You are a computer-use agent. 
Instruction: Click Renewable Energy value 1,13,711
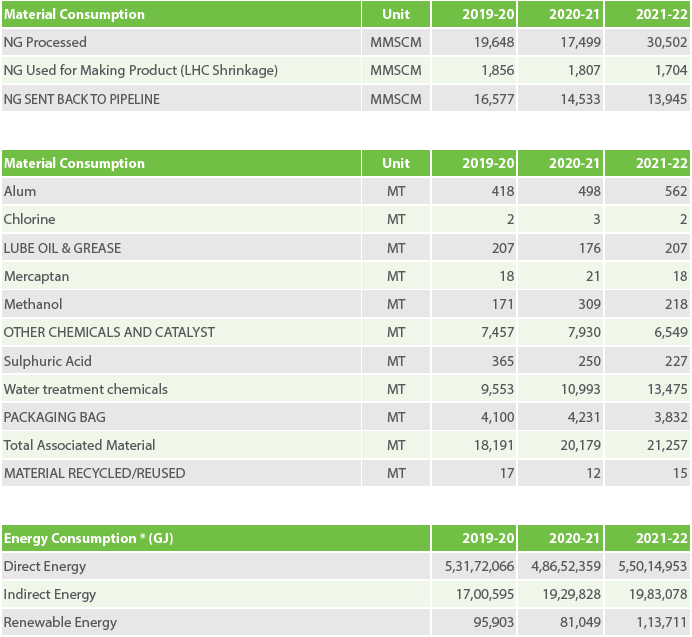pyautogui.click(x=662, y=622)
